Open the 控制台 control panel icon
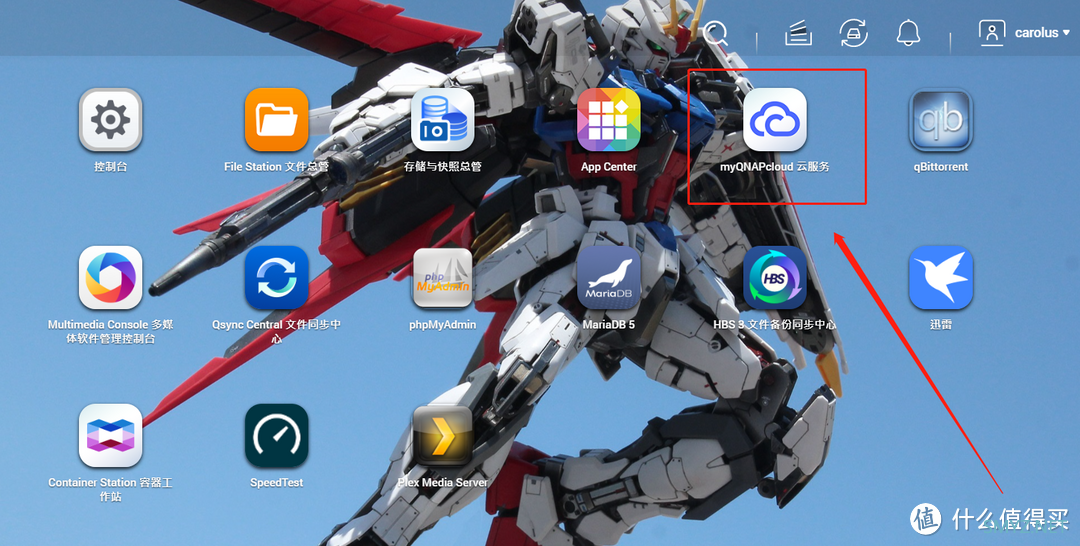Viewport: 1080px width, 546px height. click(x=110, y=120)
